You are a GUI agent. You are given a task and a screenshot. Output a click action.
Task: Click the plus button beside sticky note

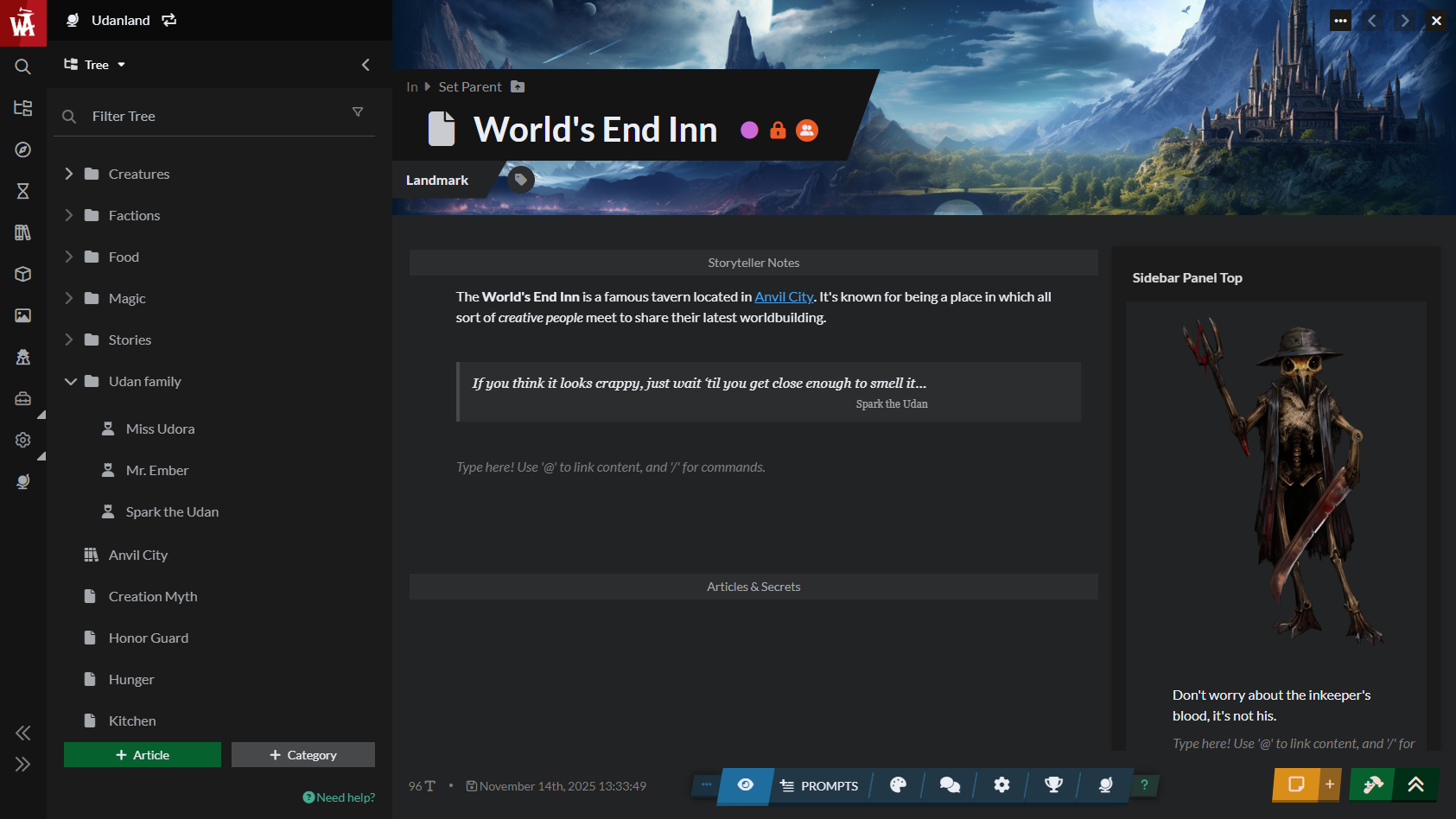pos(1330,784)
